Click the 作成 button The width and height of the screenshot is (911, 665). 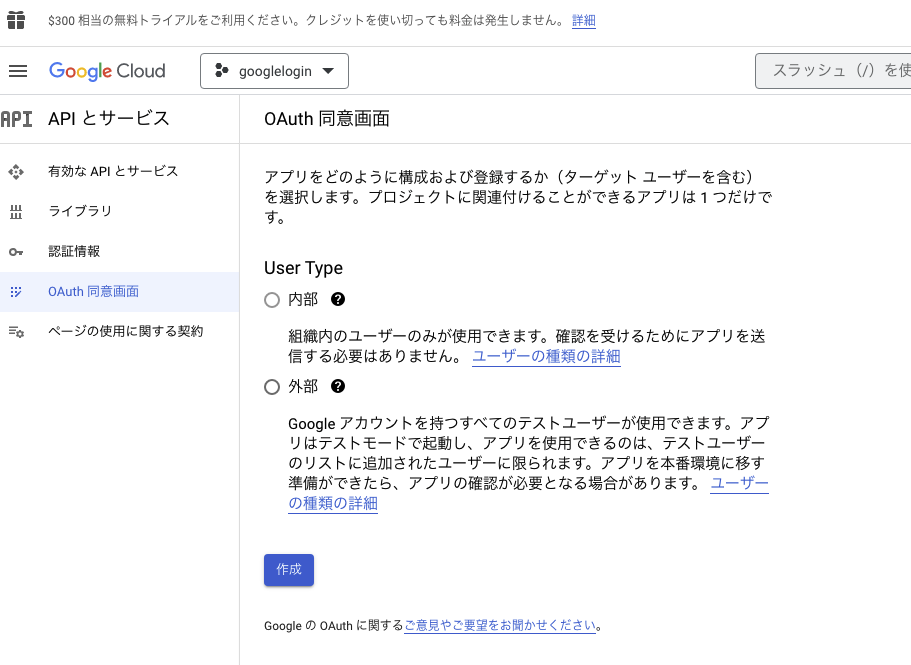tap(289, 570)
